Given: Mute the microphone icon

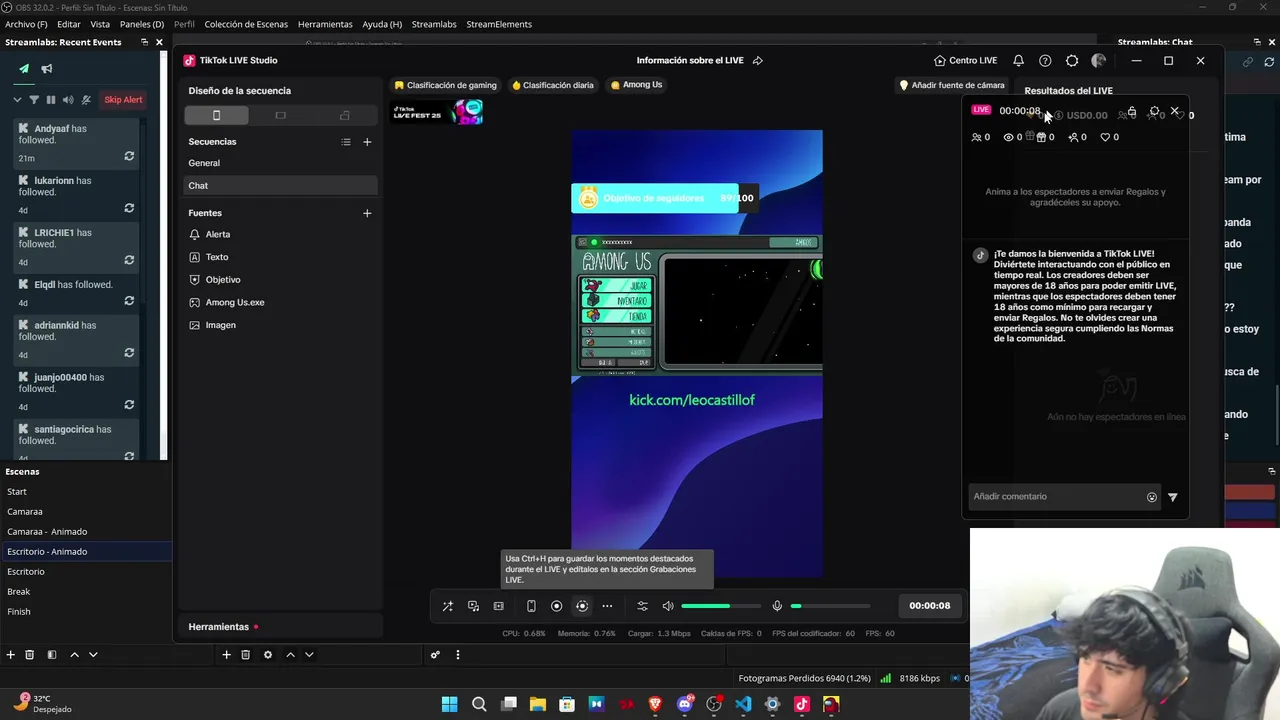Looking at the screenshot, I should [x=777, y=606].
